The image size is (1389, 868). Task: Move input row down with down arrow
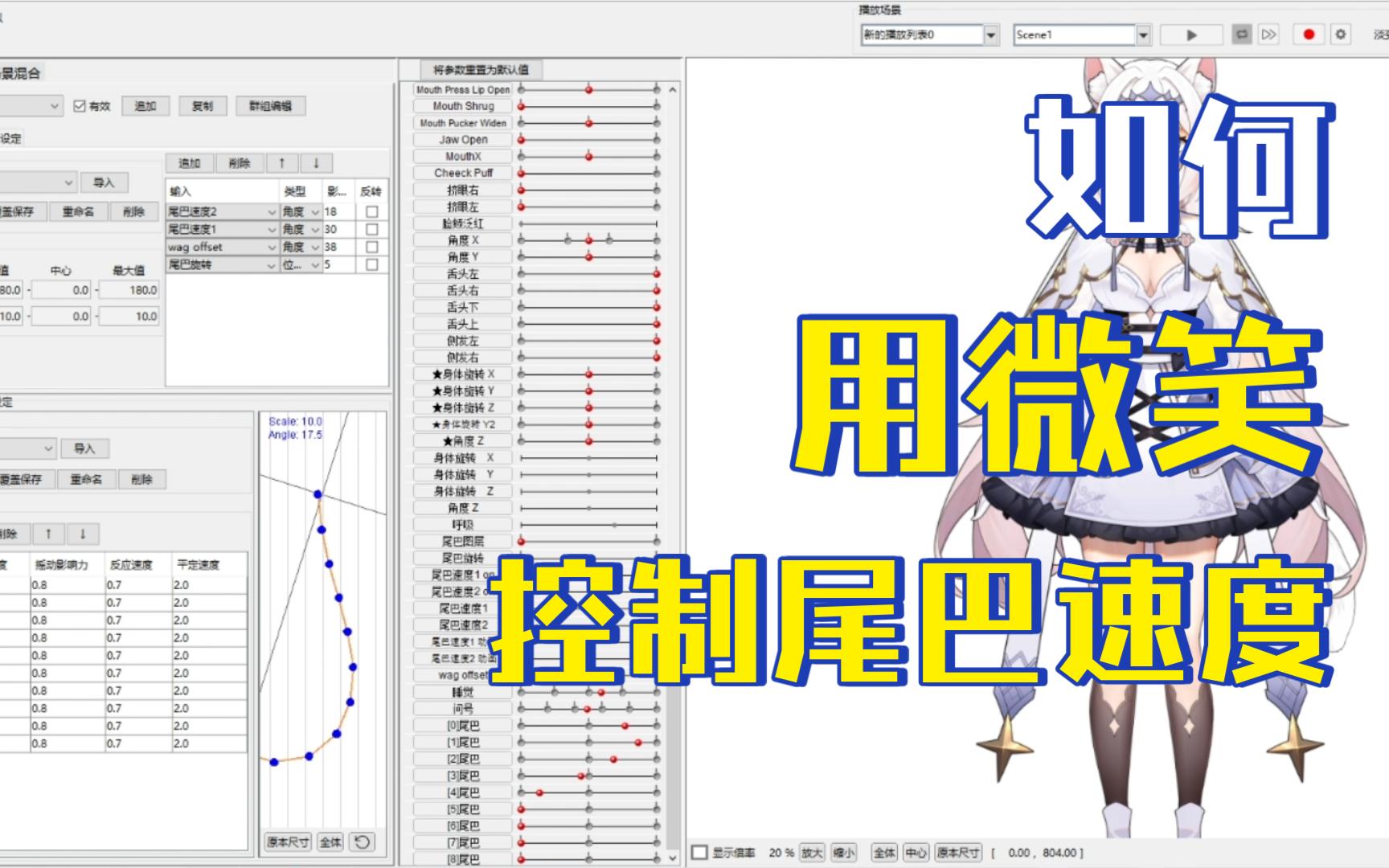pos(316,163)
